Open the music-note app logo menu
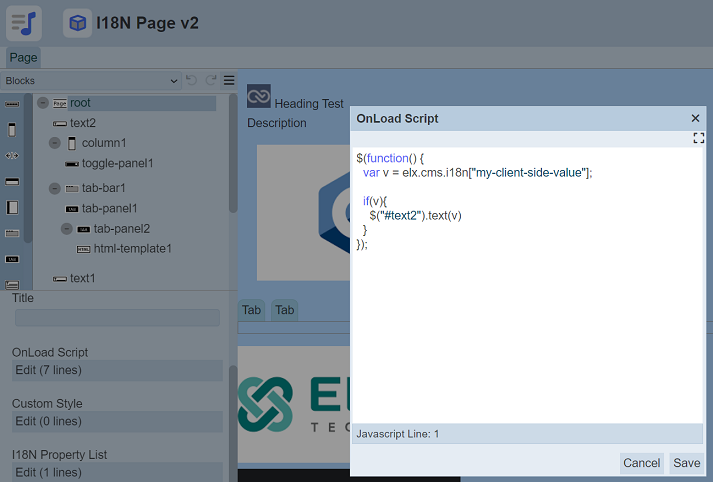Viewport: 713px width, 482px height. [24, 22]
